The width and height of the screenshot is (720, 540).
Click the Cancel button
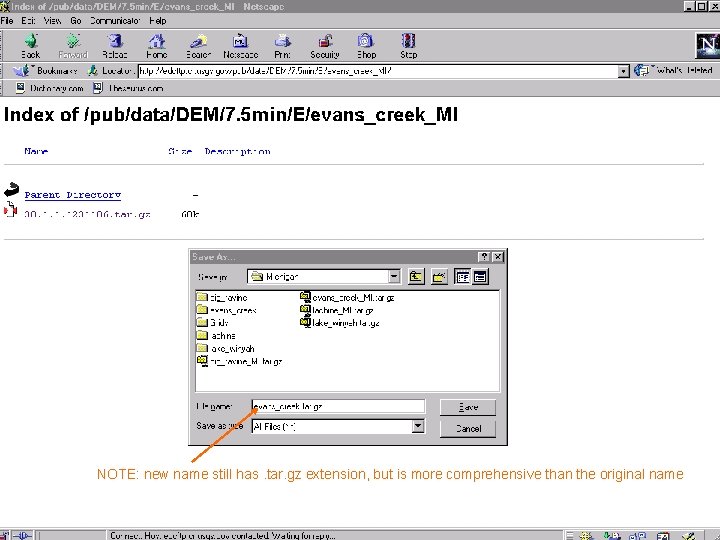point(468,428)
